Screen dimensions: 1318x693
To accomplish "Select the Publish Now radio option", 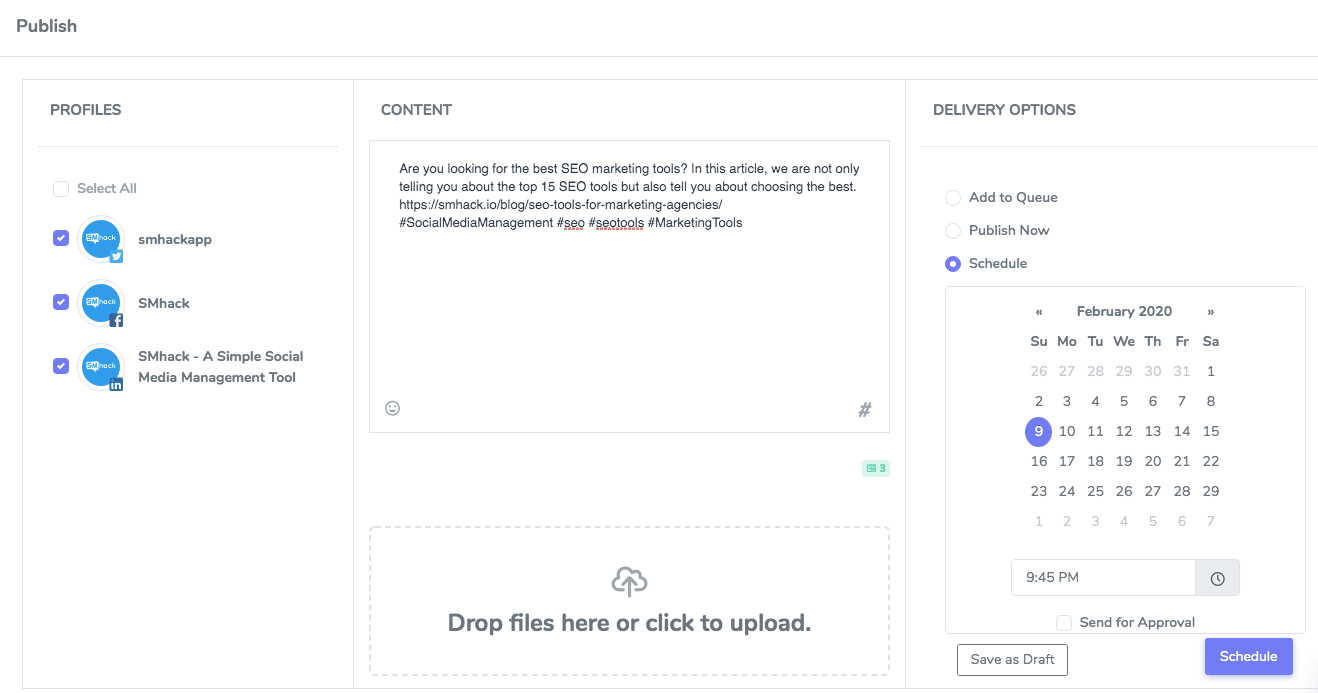I will point(953,231).
